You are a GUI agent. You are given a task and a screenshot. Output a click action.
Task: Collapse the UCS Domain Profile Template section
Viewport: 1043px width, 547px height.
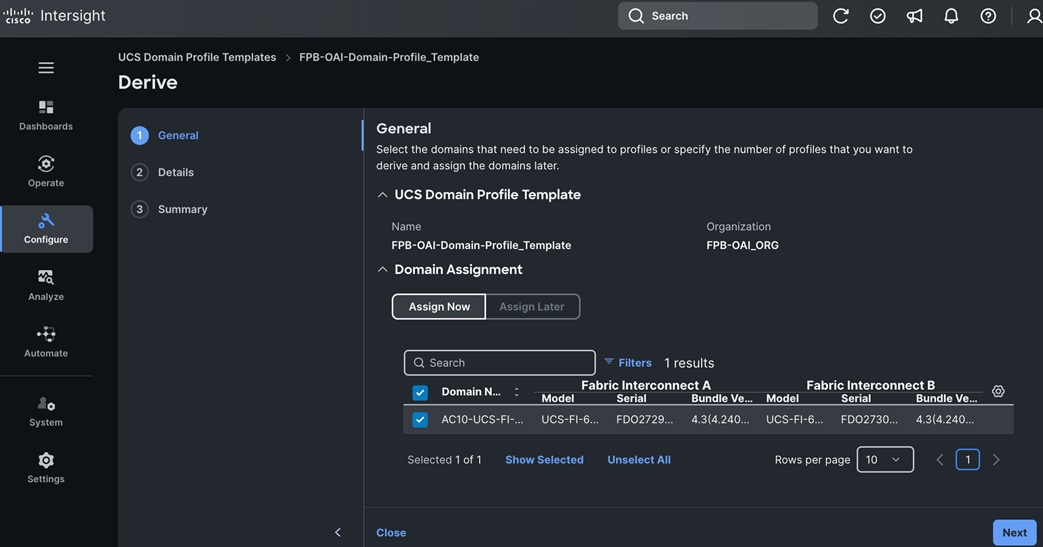point(382,195)
